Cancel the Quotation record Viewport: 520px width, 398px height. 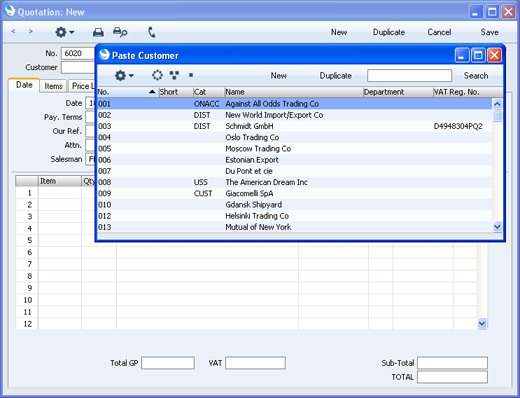[439, 32]
